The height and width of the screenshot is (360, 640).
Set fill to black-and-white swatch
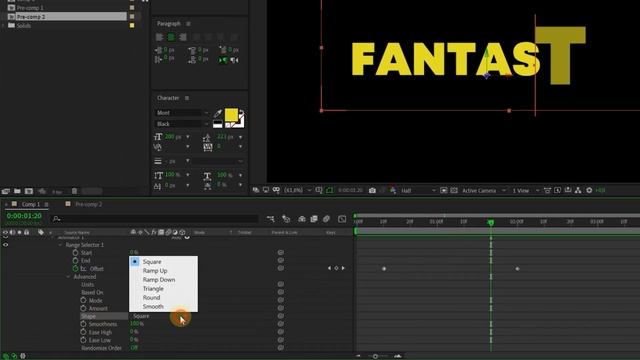(218, 124)
